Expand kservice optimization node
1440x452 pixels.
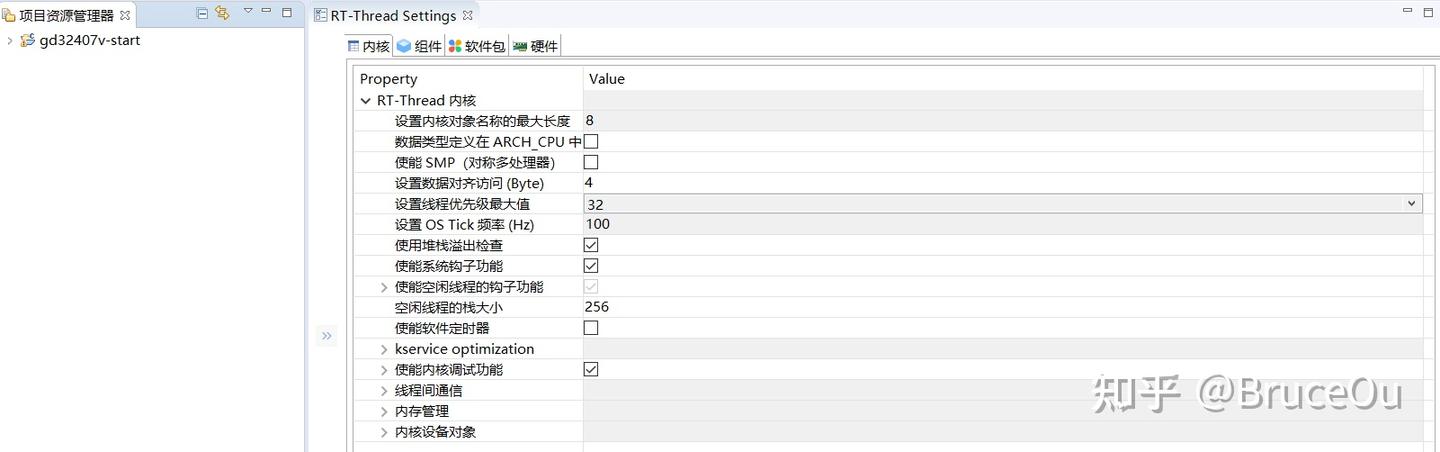pos(384,349)
